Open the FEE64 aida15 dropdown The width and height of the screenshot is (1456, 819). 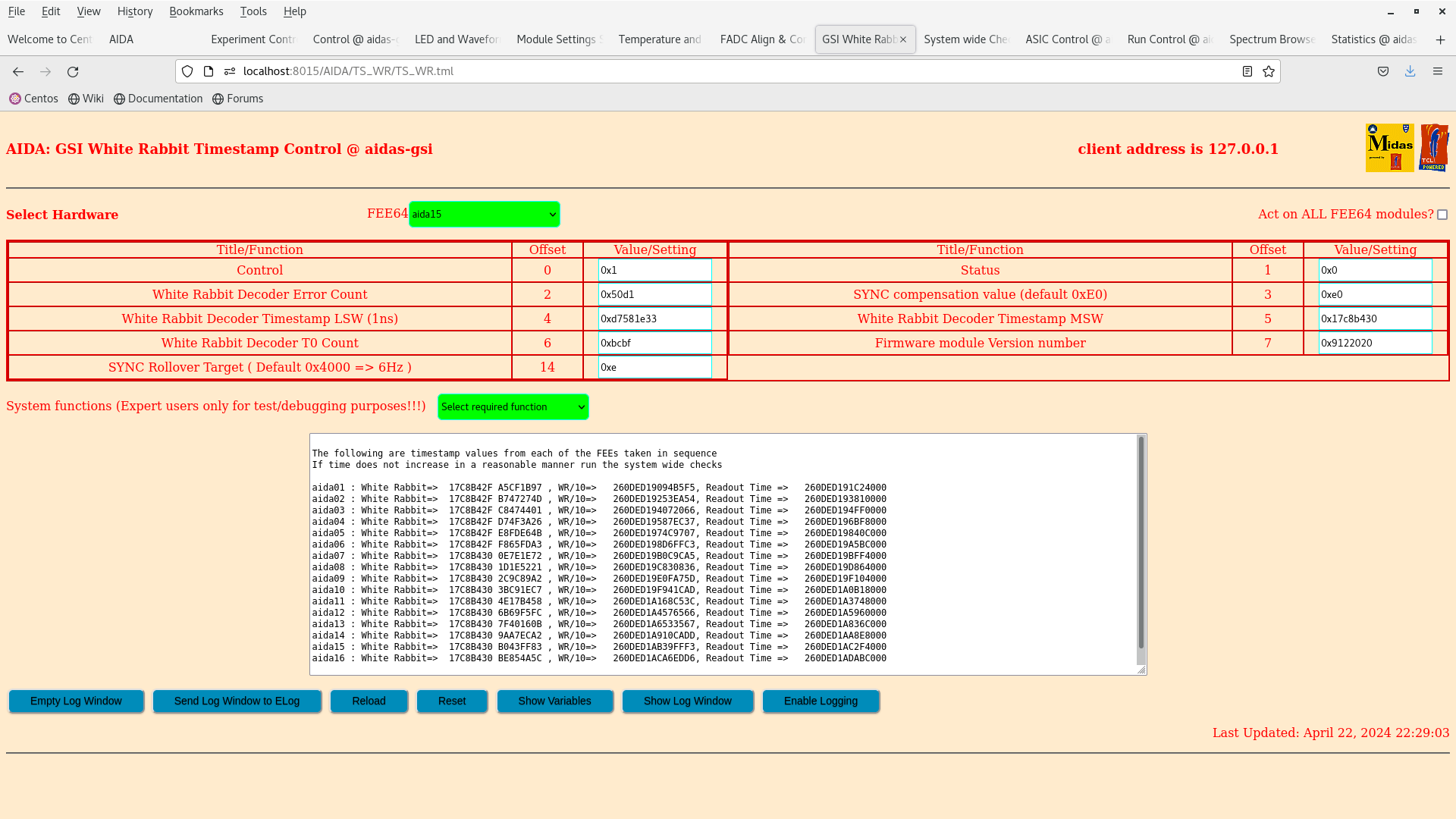pyautogui.click(x=484, y=214)
